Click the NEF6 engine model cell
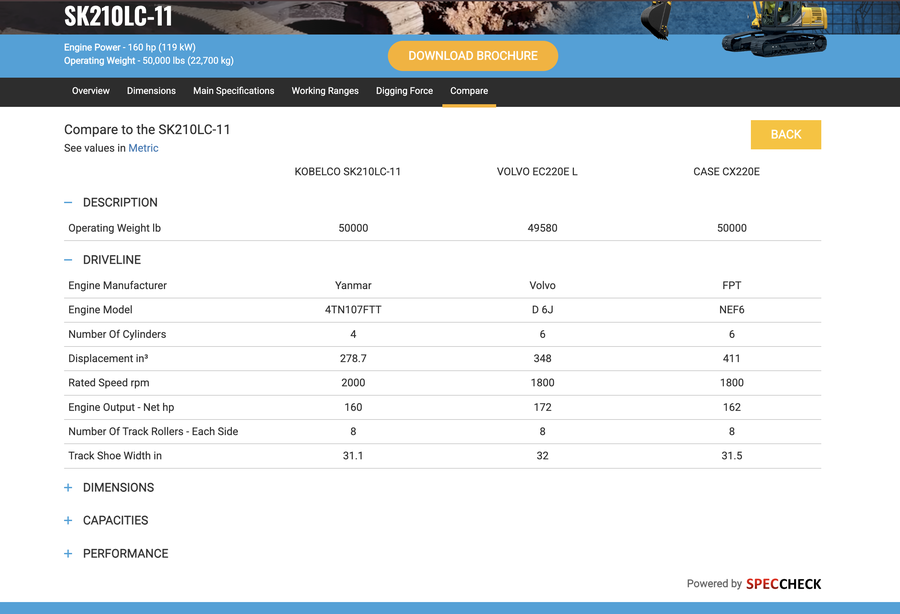Image resolution: width=900 pixels, height=614 pixels. pyautogui.click(x=732, y=309)
